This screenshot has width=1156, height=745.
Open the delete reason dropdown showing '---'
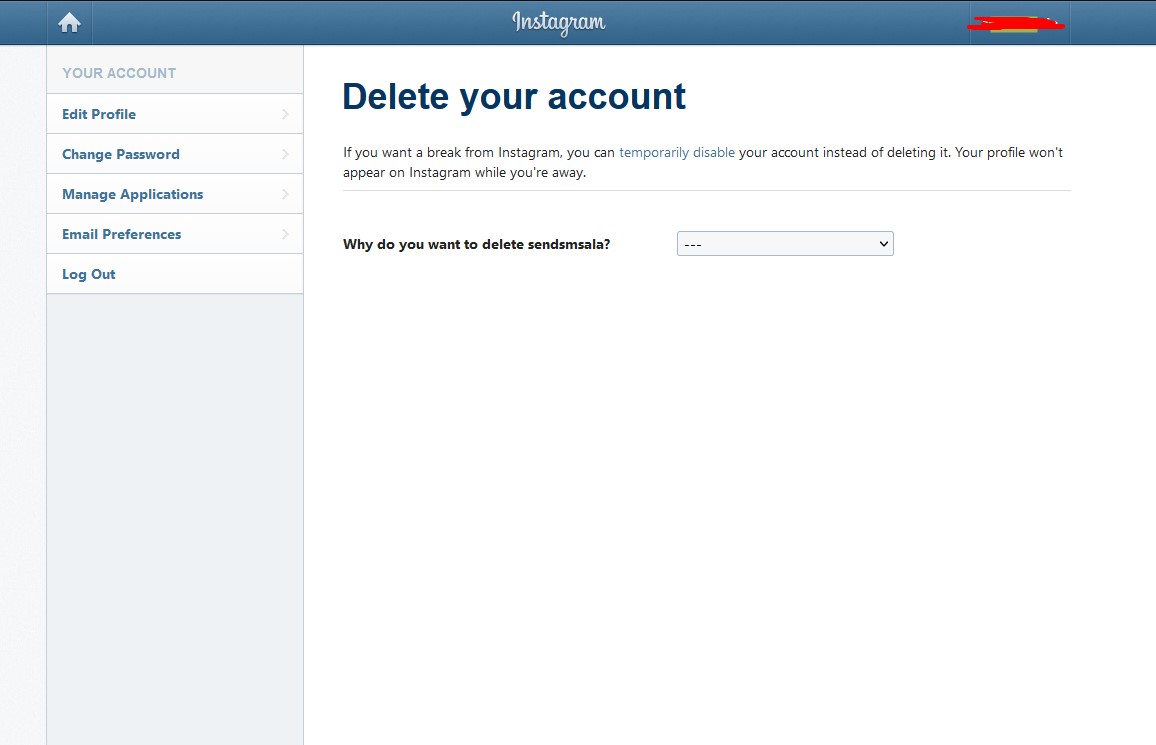pyautogui.click(x=775, y=244)
